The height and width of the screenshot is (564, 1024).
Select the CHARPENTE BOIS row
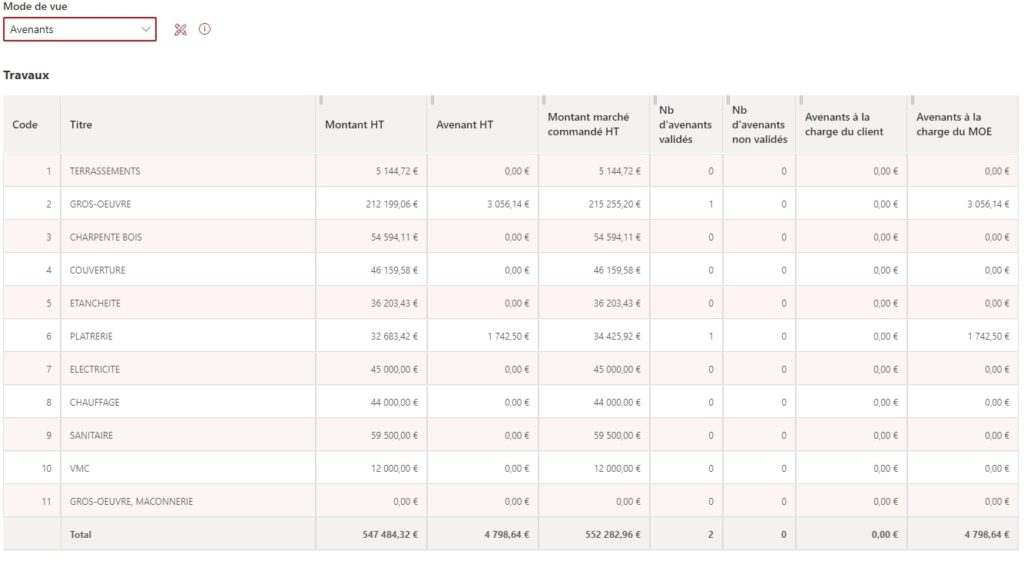[511, 237]
